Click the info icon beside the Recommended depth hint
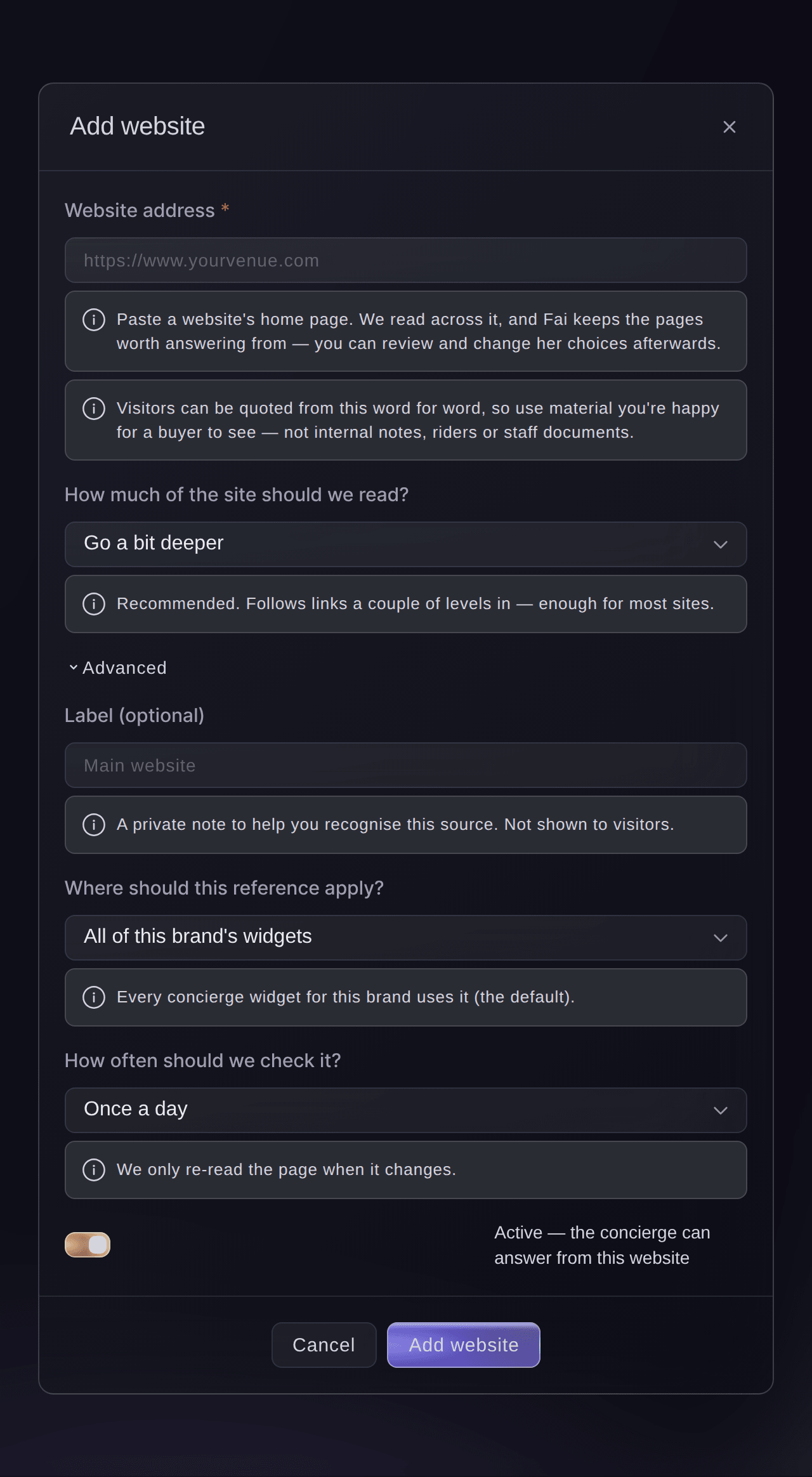Viewport: 812px width, 1477px height. point(94,603)
